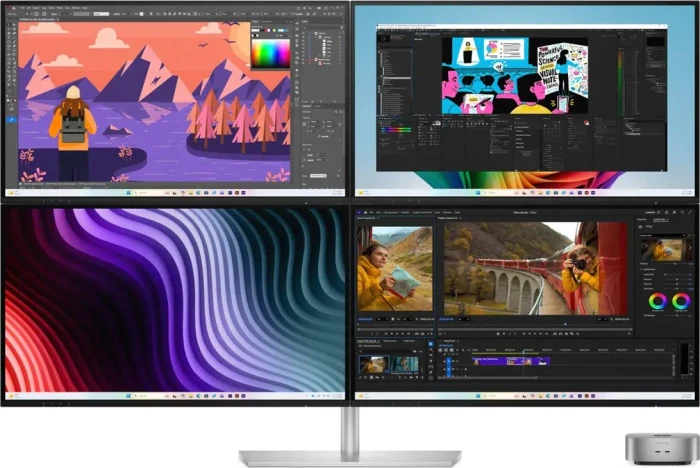Select Premiere's Source monitor panel tab

click(366, 218)
